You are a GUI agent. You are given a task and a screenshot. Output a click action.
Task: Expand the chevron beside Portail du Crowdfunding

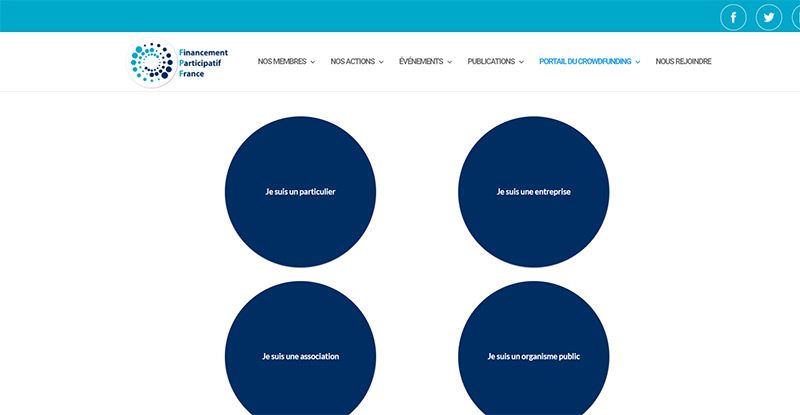638,62
